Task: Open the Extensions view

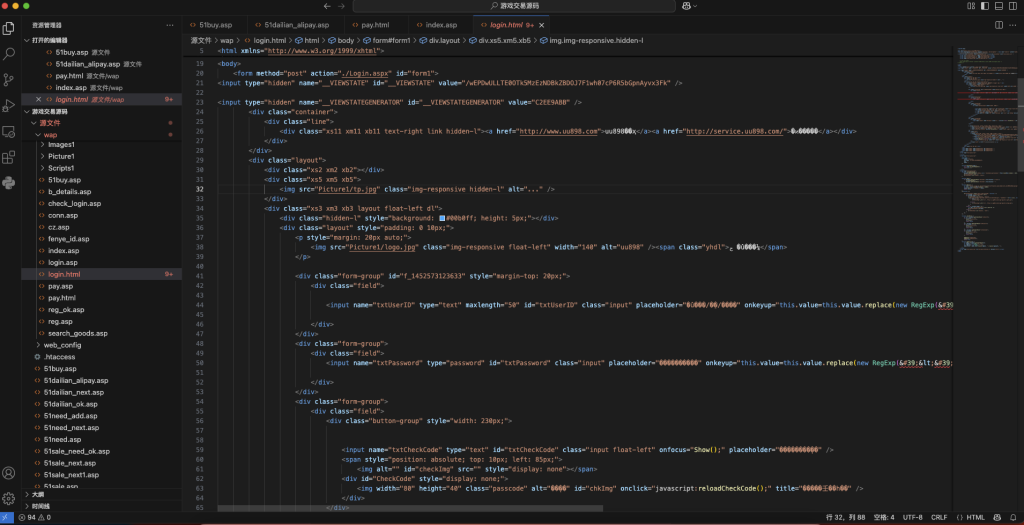Action: (8, 157)
